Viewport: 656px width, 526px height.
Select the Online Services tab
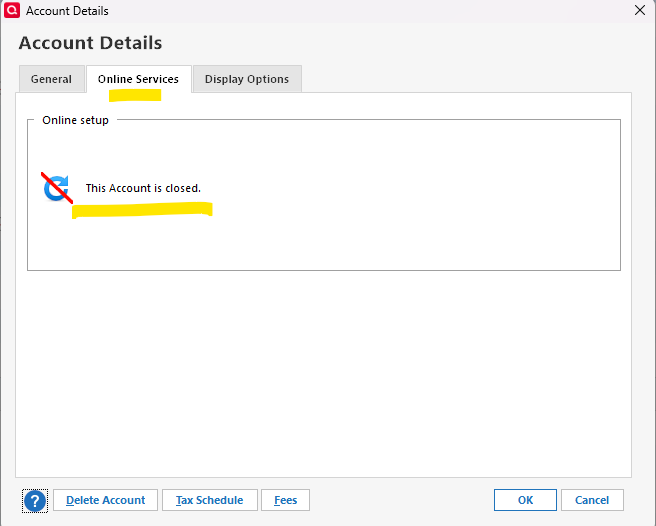[138, 79]
